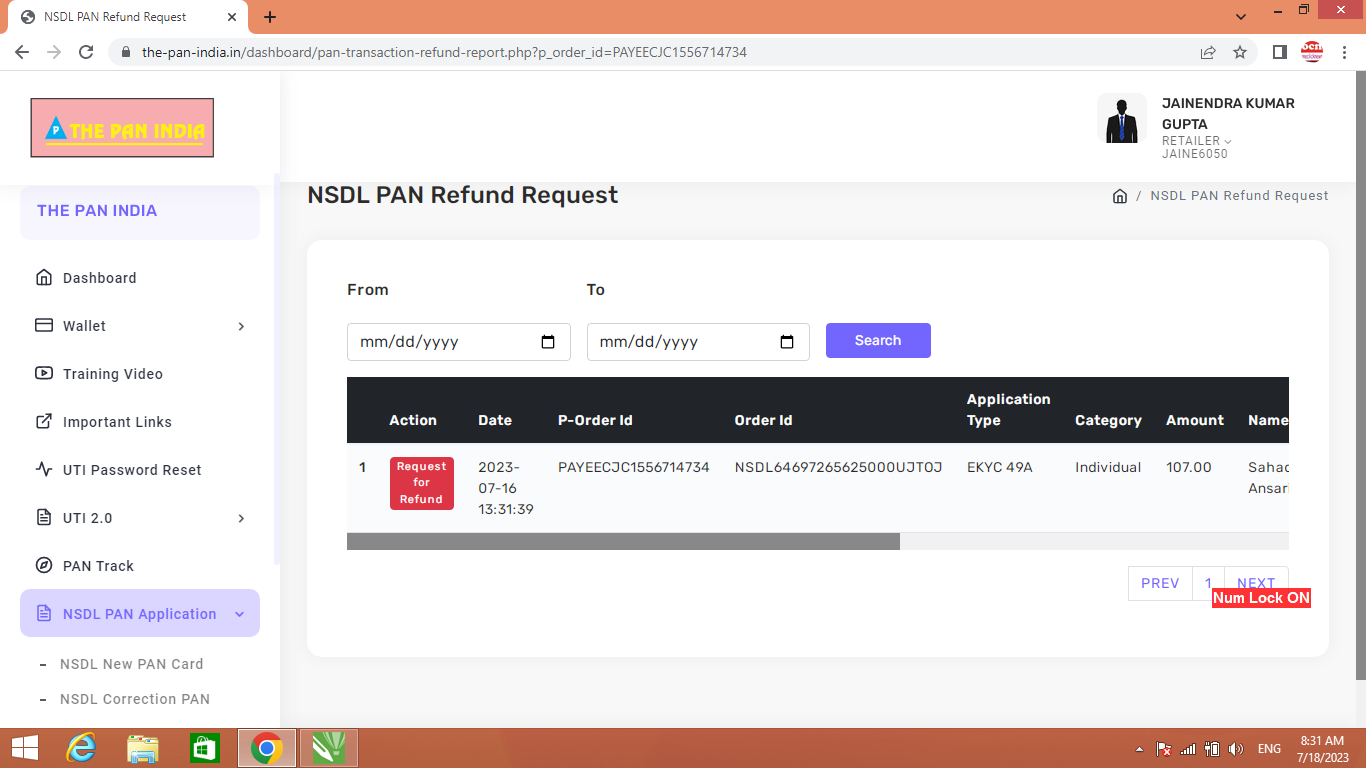Bookmark this page with star icon
The width and height of the screenshot is (1366, 768).
point(1240,52)
